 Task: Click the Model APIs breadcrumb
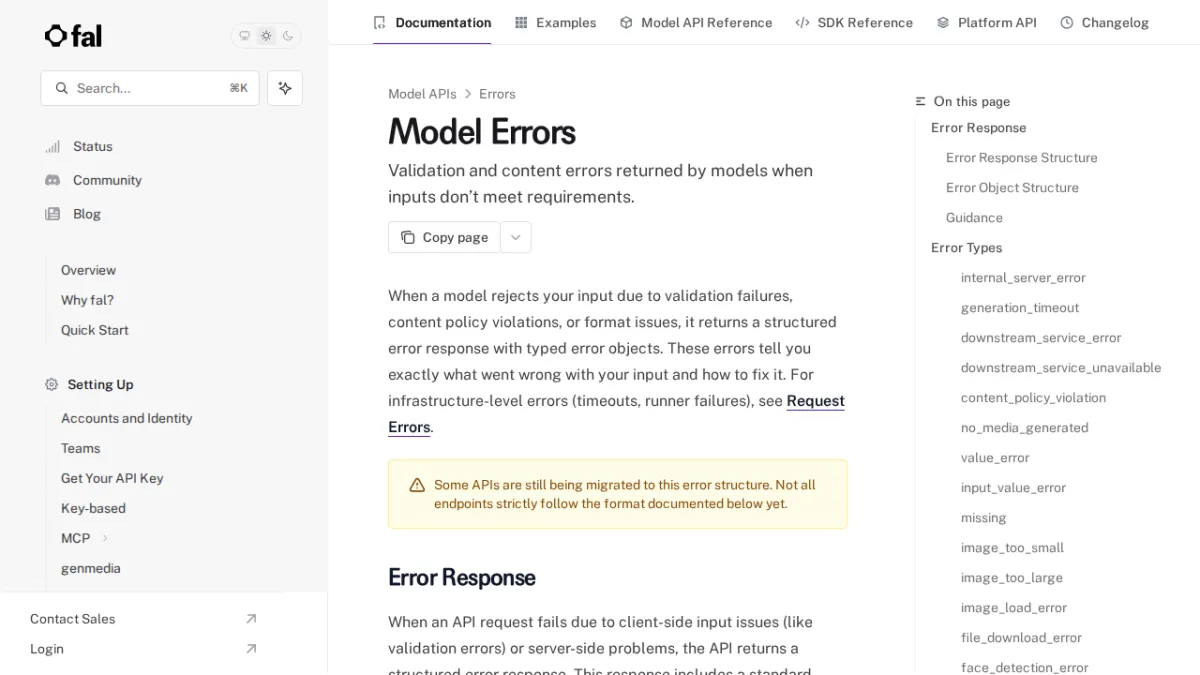coord(422,94)
